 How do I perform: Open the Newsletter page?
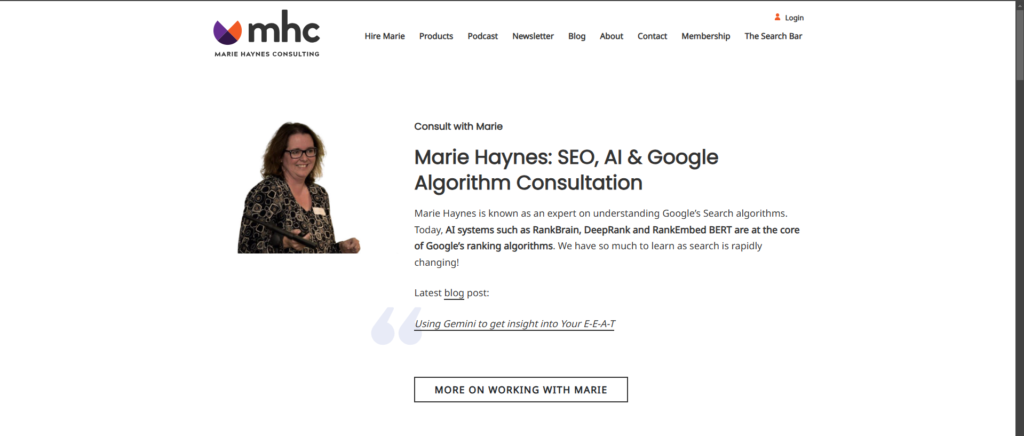pos(533,36)
